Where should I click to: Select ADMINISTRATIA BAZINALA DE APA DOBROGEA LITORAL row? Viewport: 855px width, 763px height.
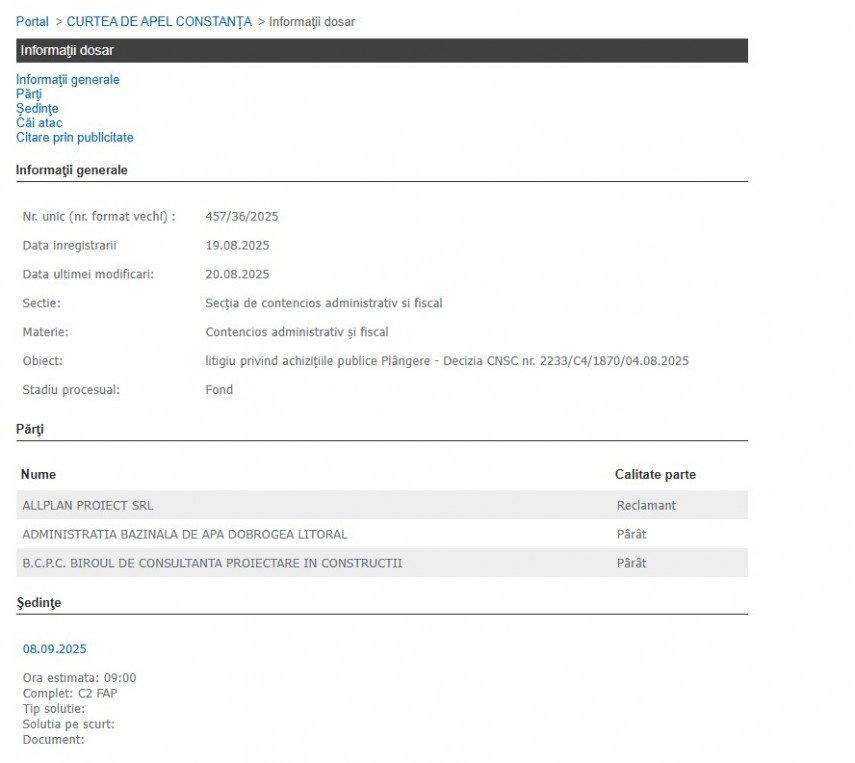[382, 534]
